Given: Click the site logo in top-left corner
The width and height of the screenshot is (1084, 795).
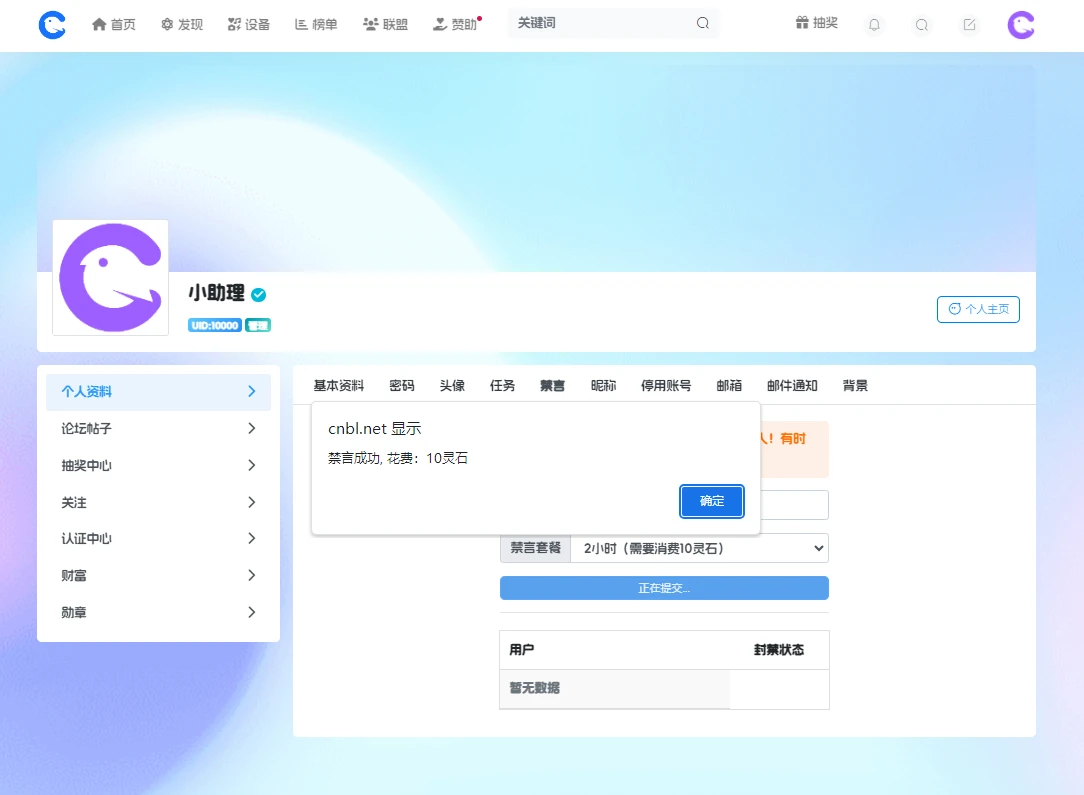Looking at the screenshot, I should [52, 25].
